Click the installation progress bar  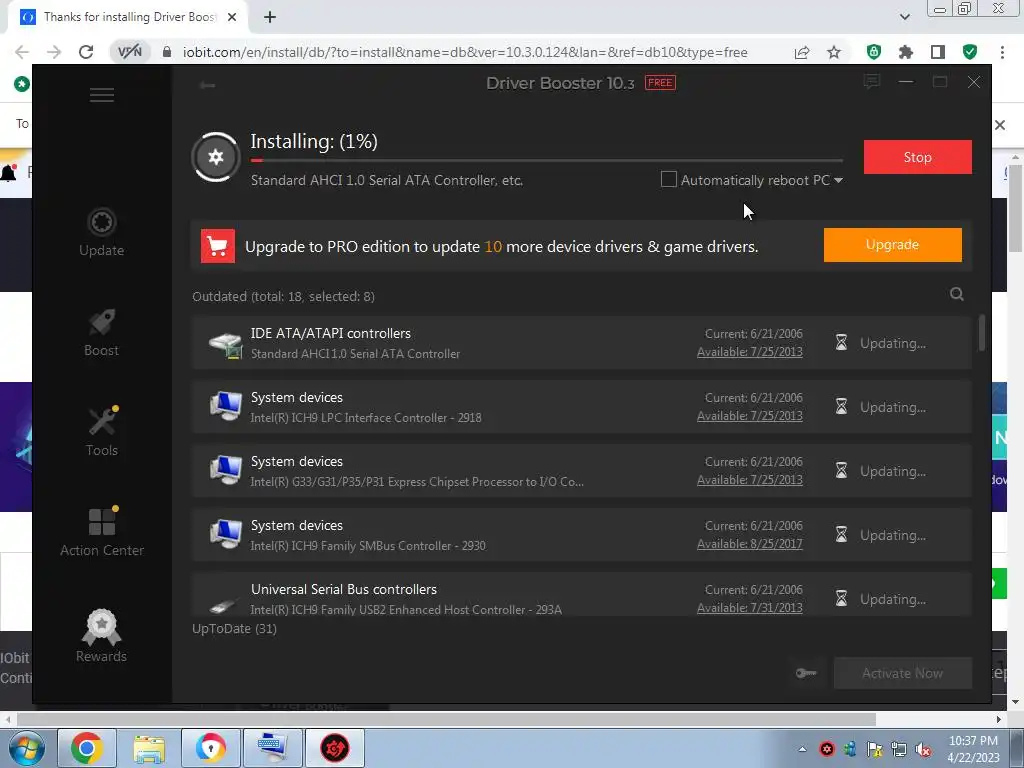point(547,160)
